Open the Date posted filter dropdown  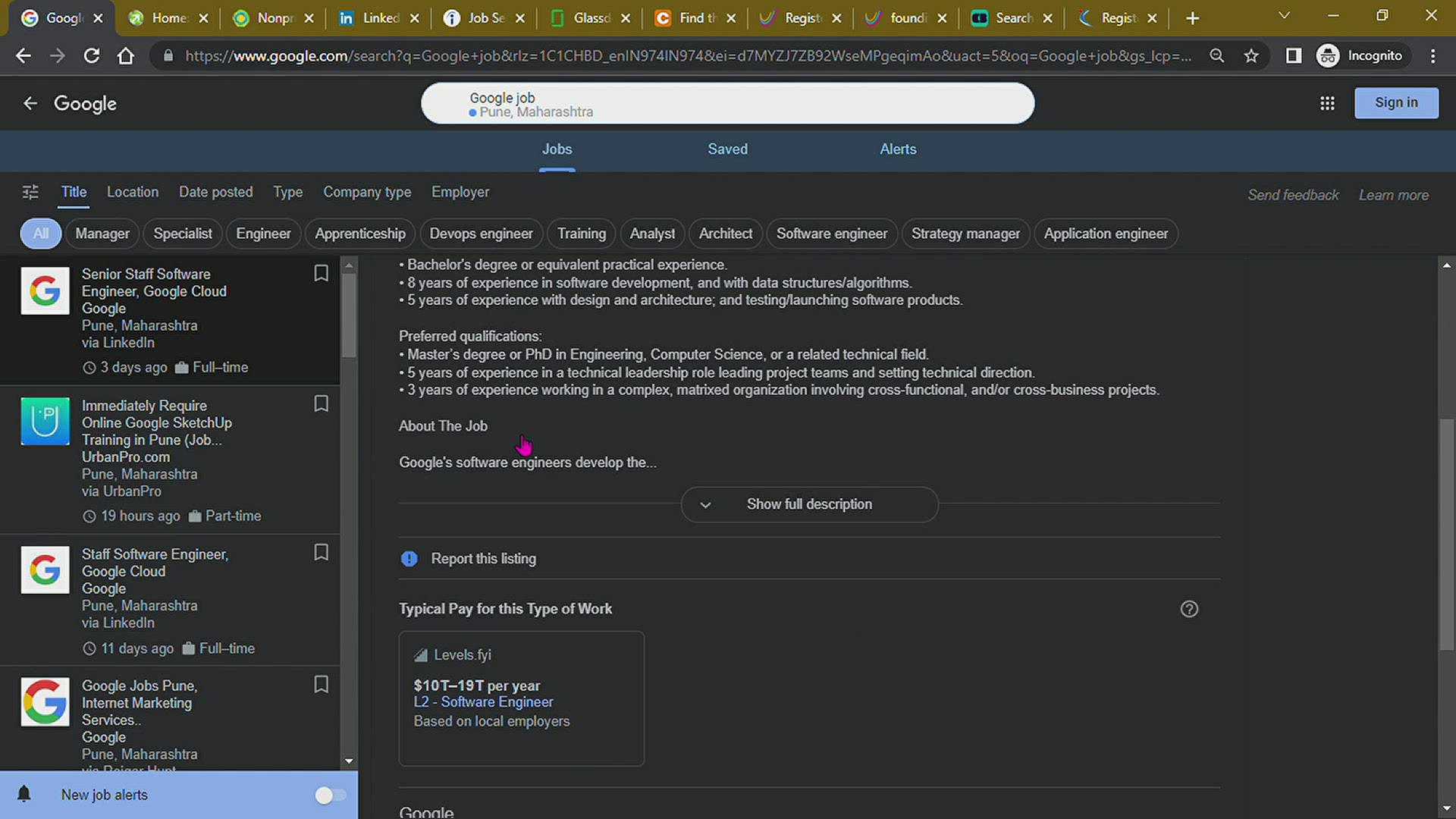215,193
